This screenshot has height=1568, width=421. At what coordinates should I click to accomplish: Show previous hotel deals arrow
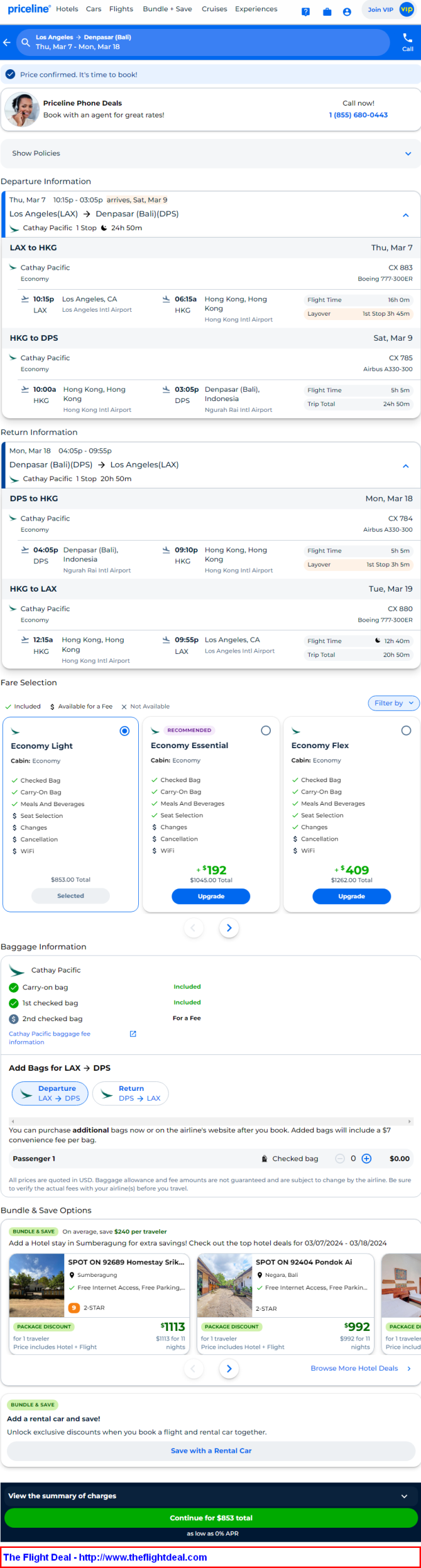tap(193, 1368)
